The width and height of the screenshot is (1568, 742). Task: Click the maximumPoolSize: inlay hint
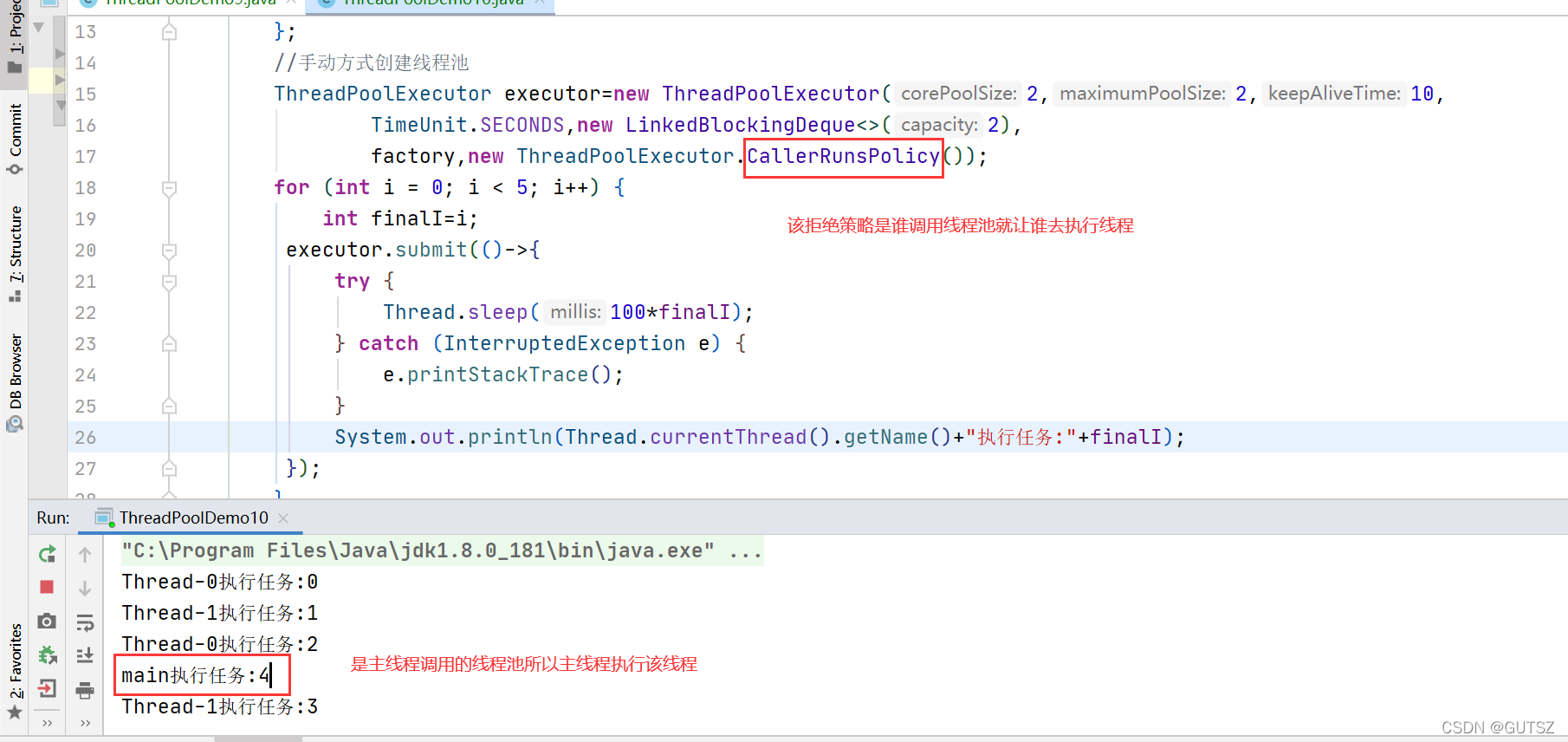pos(1143,94)
